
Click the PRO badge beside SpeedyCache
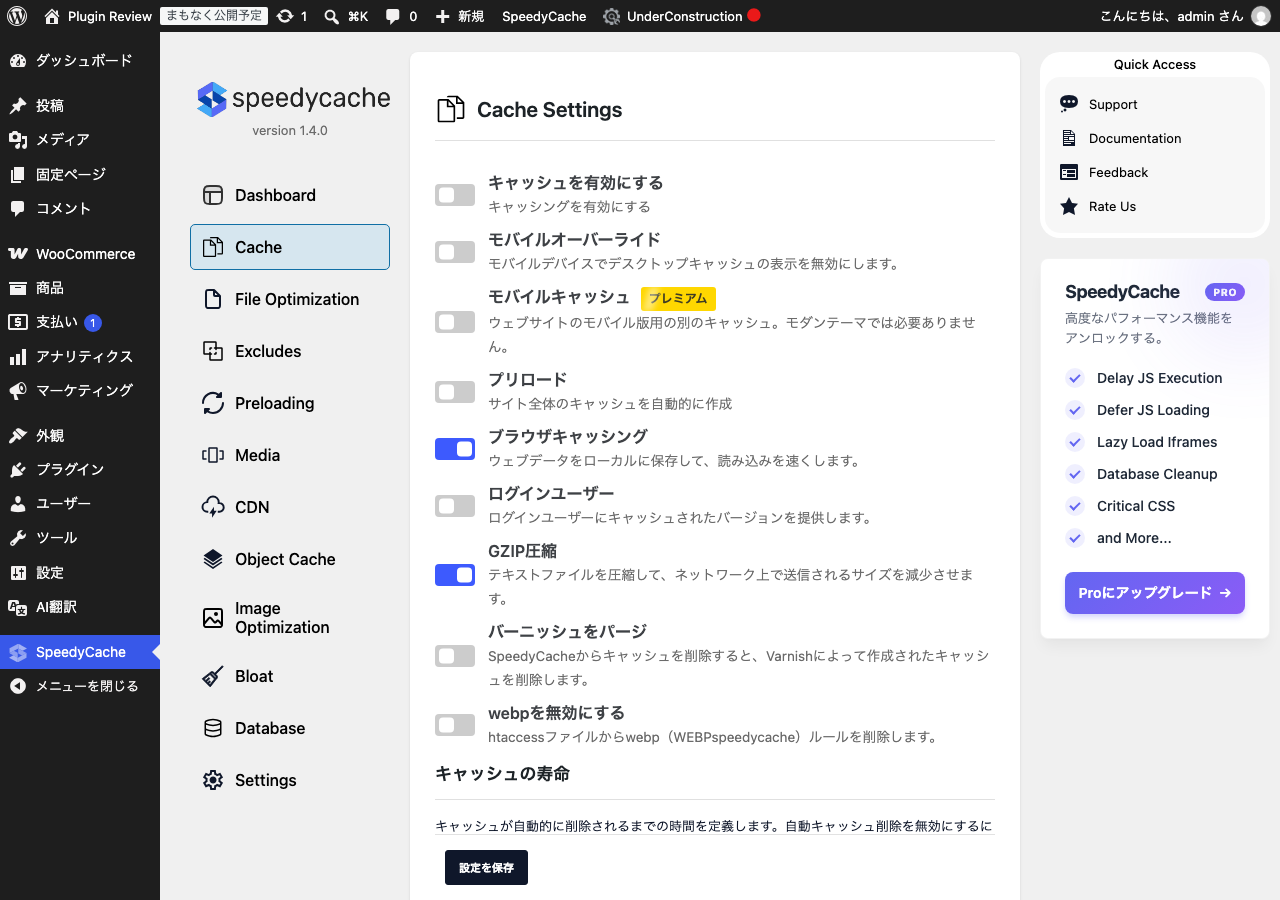[1225, 293]
